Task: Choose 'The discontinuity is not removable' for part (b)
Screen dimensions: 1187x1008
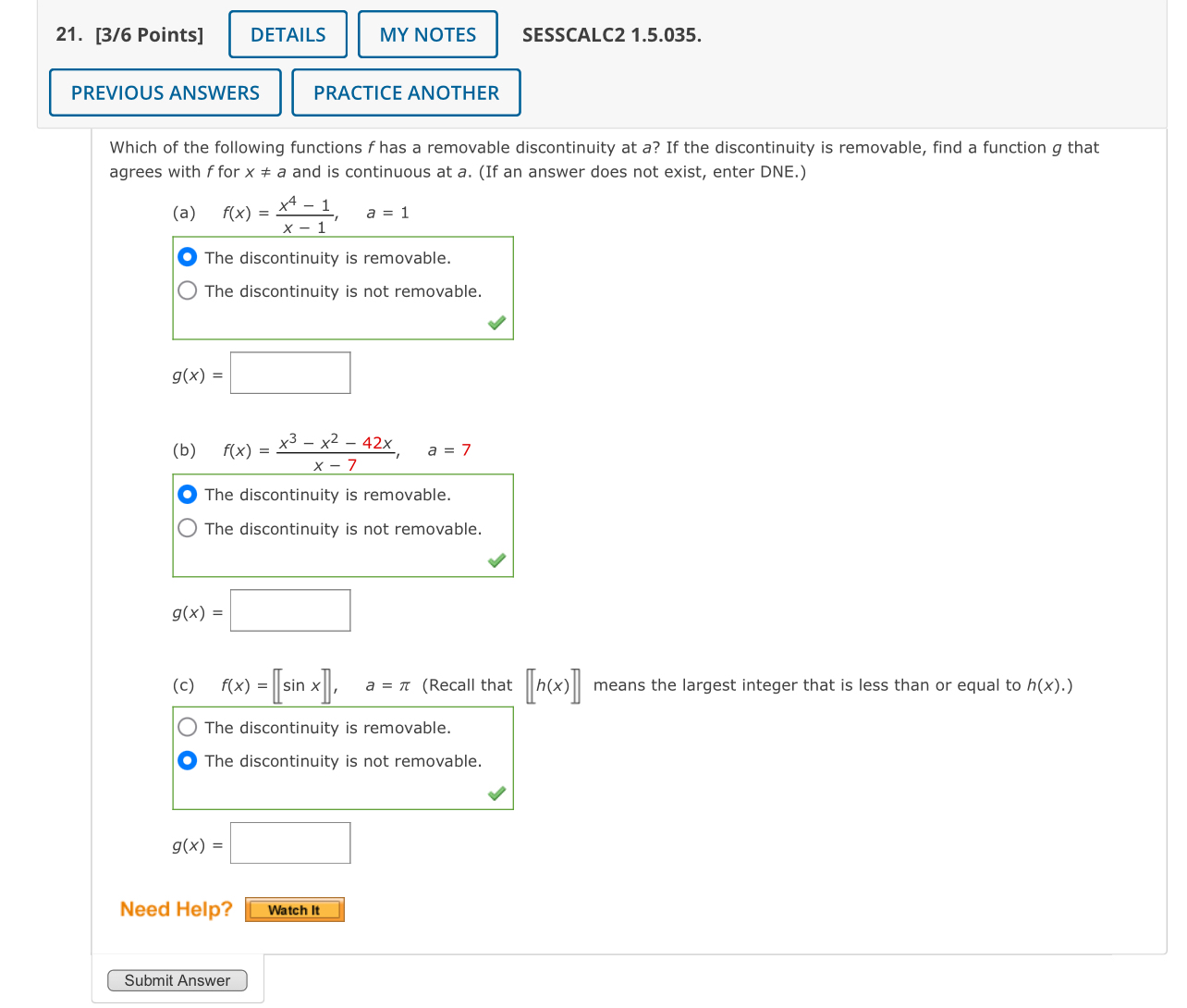Action: tap(187, 528)
